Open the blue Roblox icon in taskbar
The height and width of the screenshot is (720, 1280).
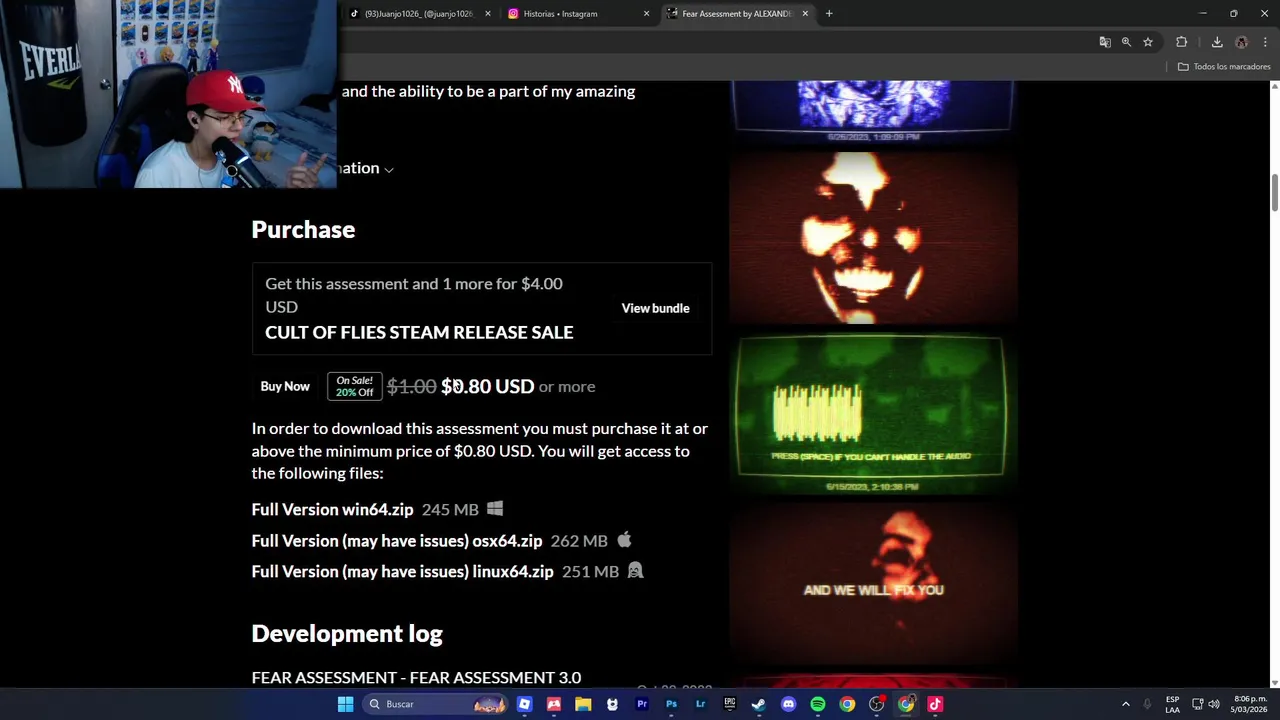tap(524, 704)
